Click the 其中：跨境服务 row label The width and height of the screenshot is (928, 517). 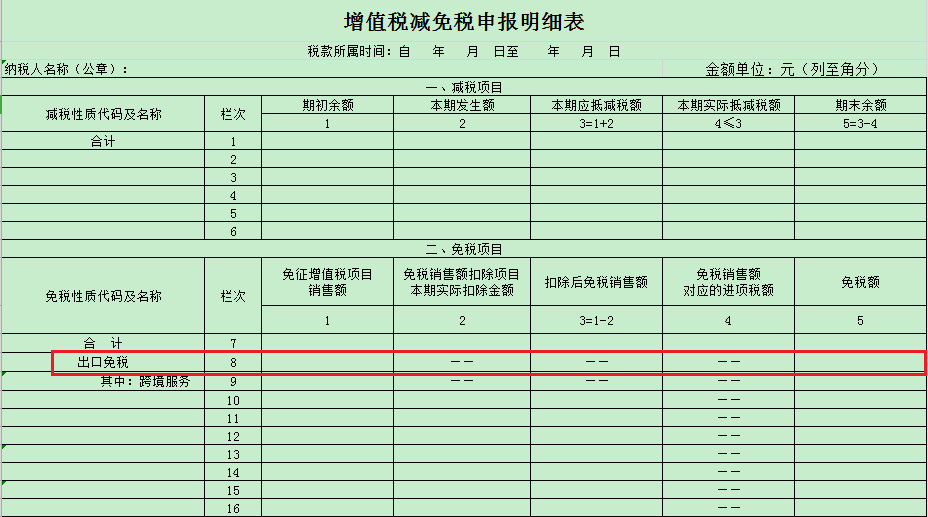pos(146,382)
